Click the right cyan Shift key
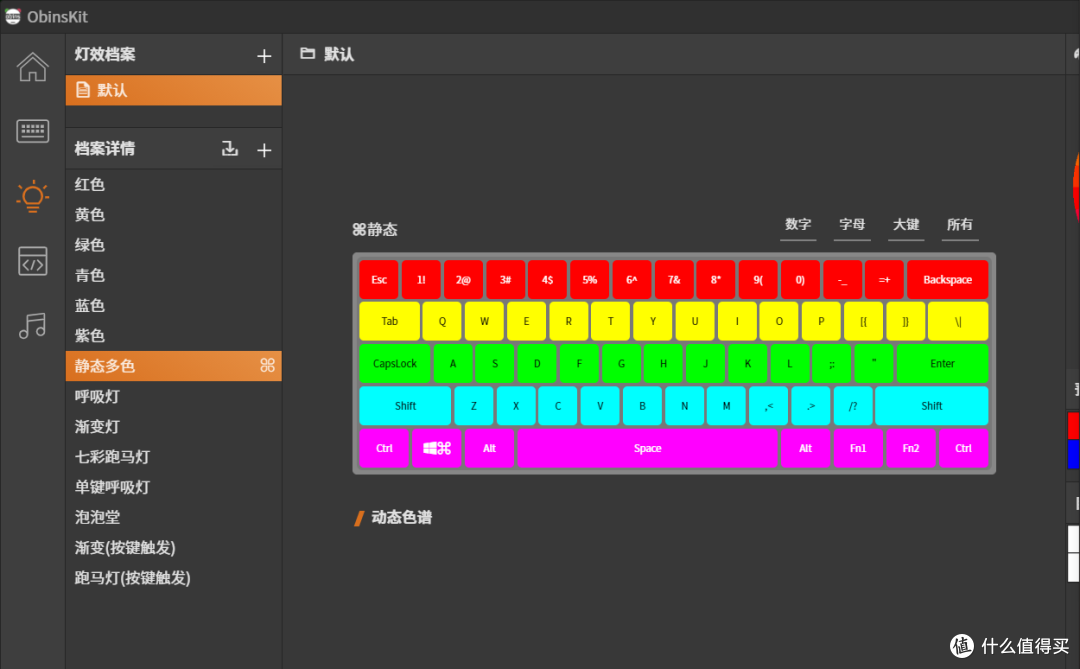 931,406
